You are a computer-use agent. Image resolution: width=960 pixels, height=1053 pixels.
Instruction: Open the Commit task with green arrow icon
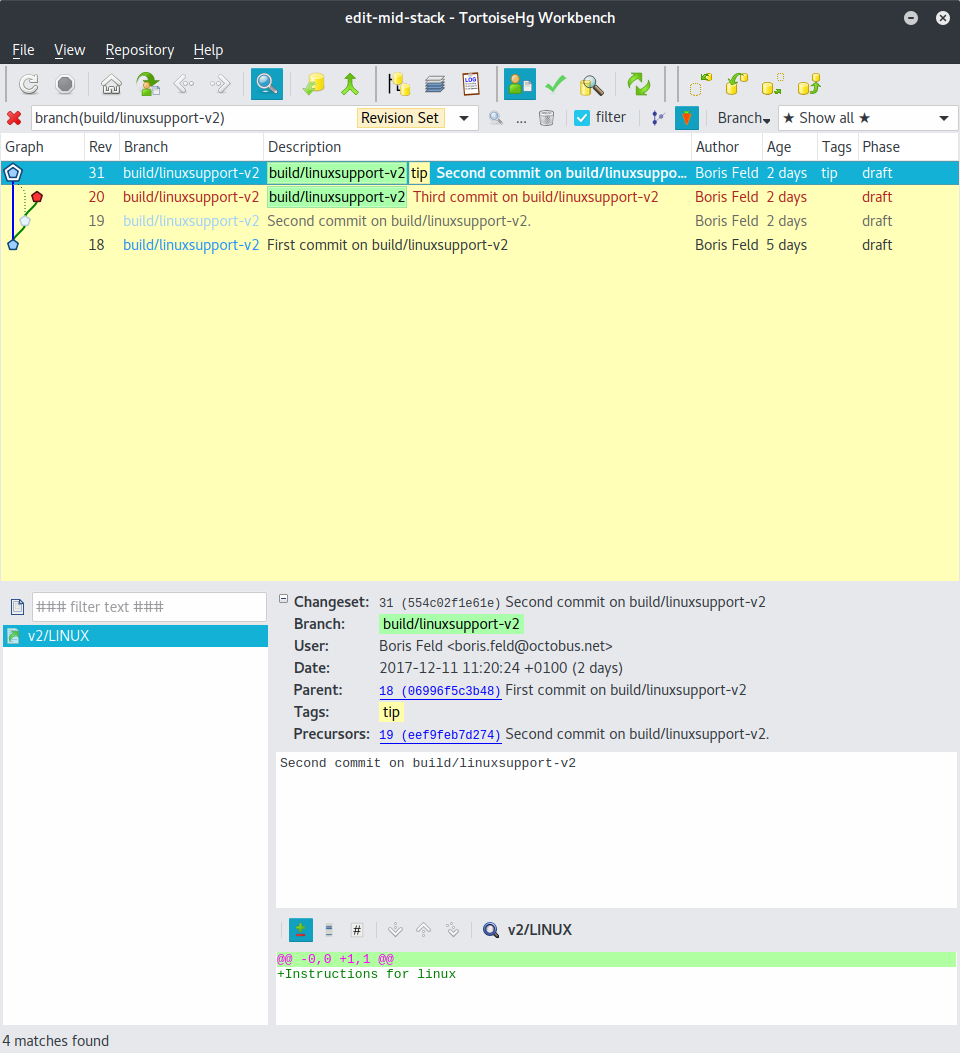[x=350, y=85]
